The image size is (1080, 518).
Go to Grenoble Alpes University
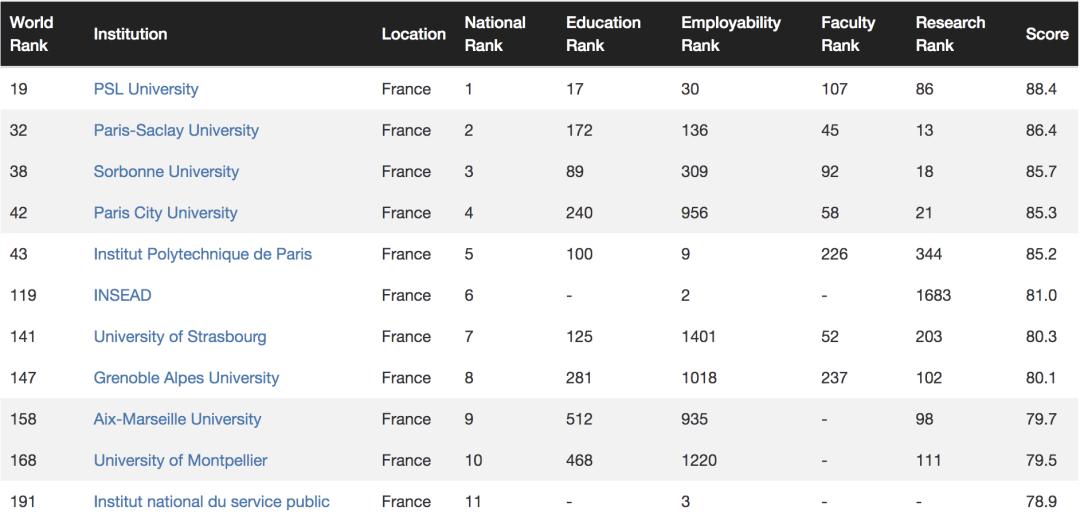[x=186, y=378]
